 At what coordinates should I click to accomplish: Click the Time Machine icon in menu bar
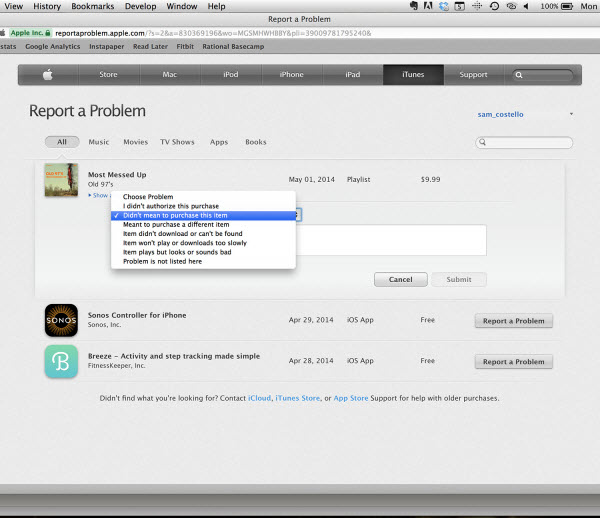[494, 6]
